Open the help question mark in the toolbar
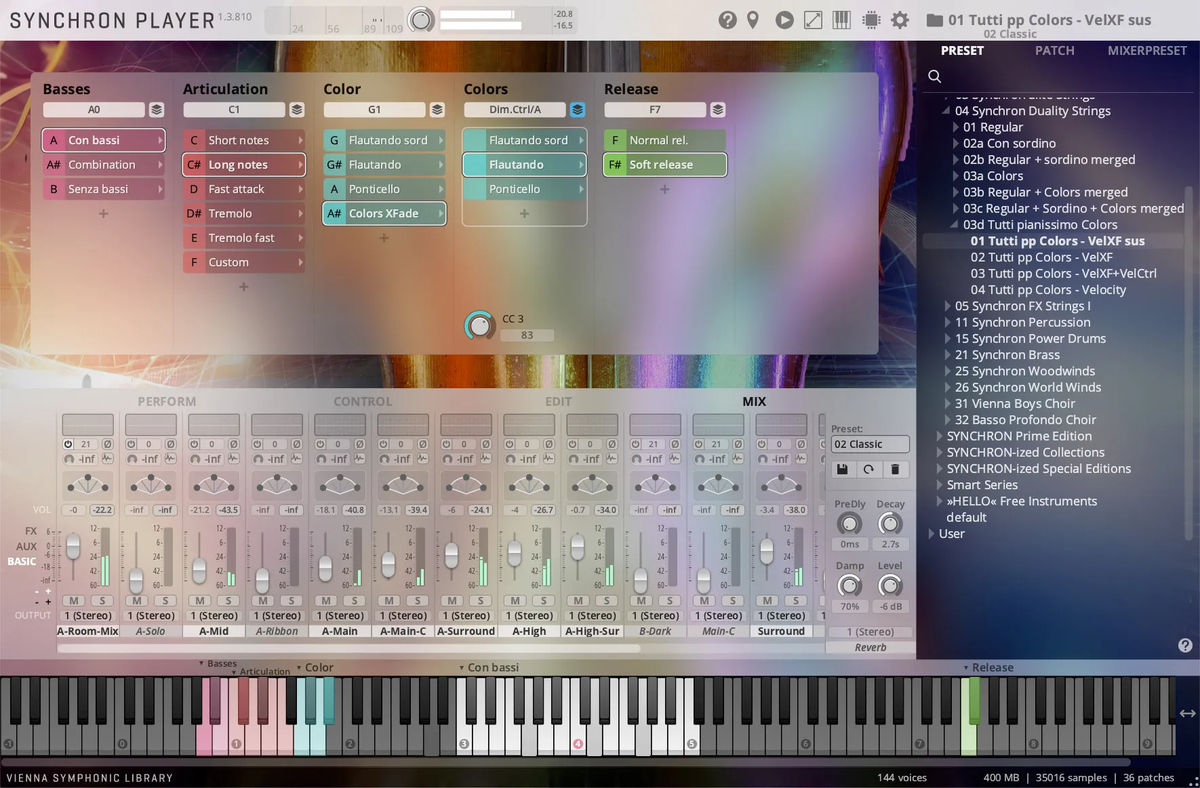Screen dimensions: 1200x788 [727, 20]
